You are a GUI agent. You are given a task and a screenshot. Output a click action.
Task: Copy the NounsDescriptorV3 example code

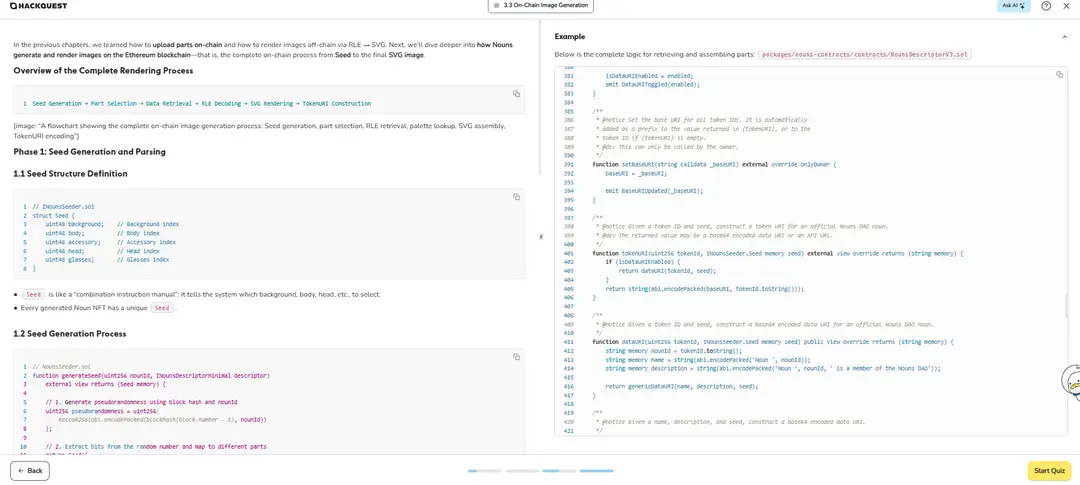[1059, 75]
